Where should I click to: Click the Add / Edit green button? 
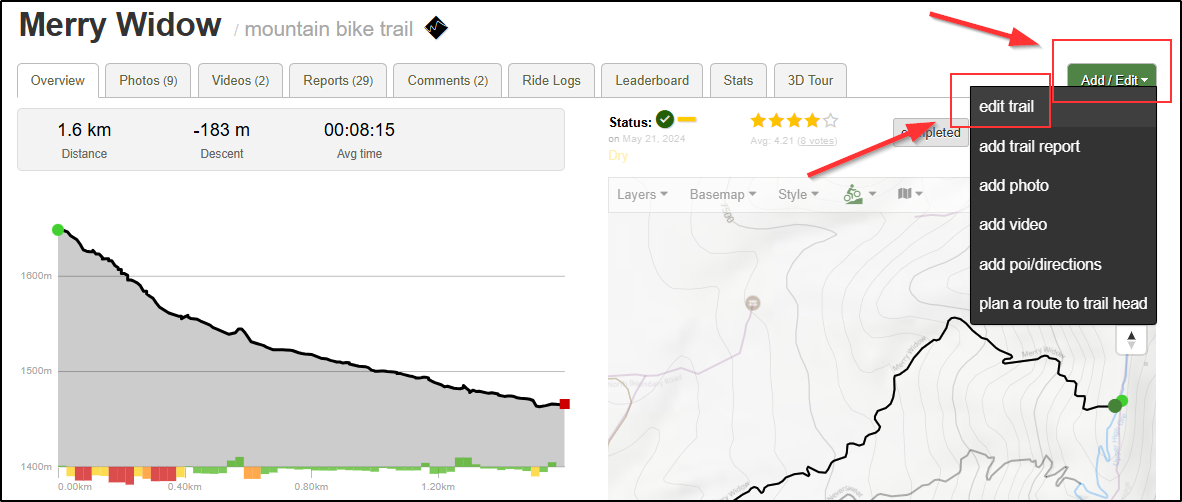[1111, 80]
